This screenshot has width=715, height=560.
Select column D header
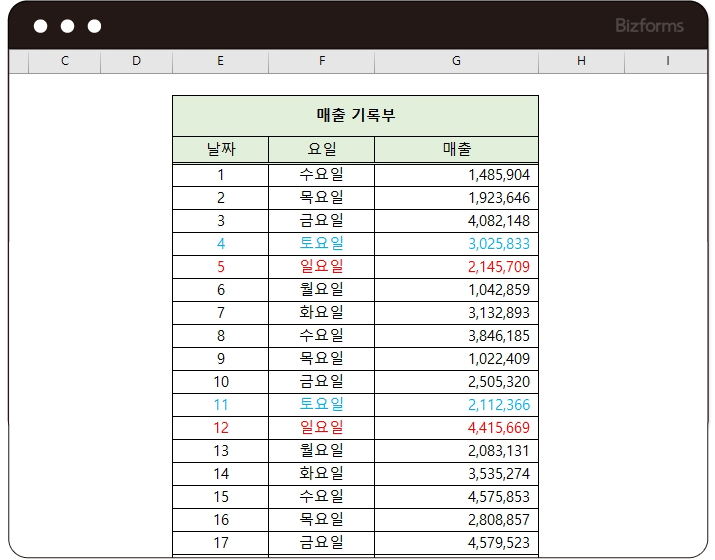[x=136, y=61]
